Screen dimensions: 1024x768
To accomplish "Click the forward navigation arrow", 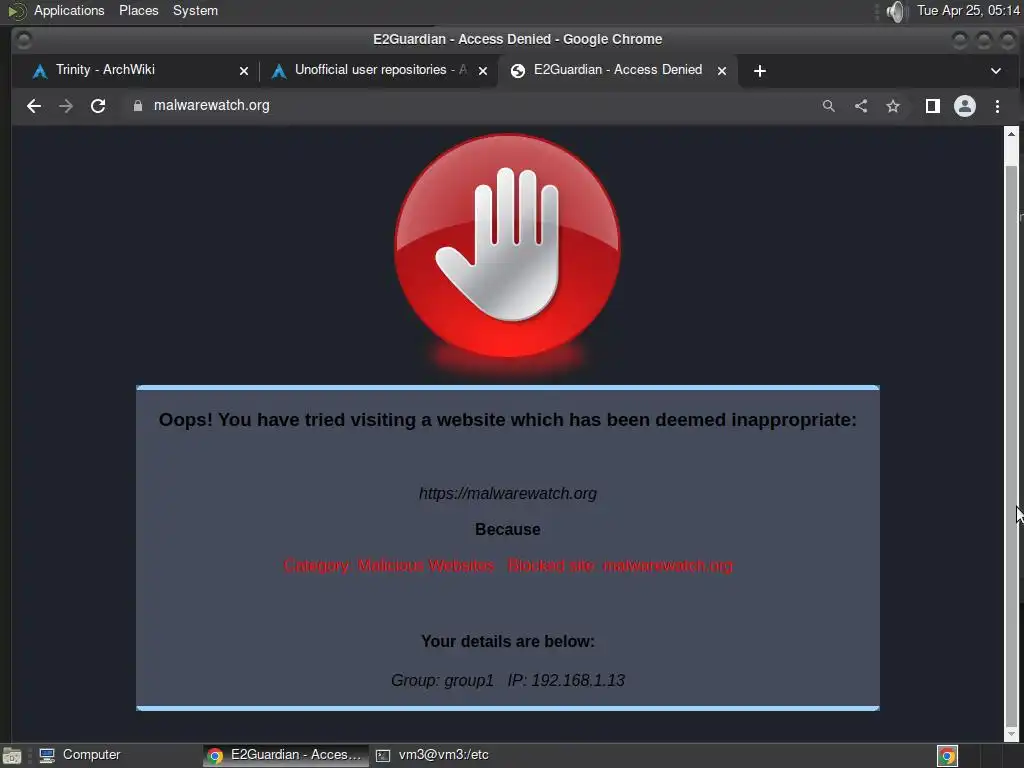I will click(66, 106).
